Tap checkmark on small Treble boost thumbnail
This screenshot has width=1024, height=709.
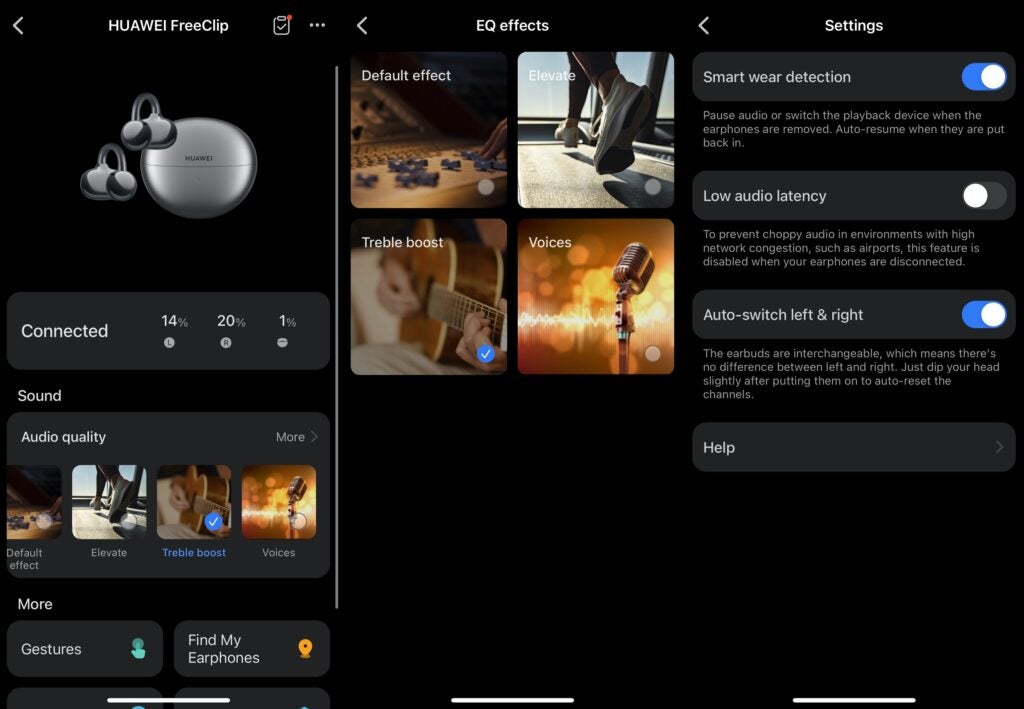(x=213, y=522)
